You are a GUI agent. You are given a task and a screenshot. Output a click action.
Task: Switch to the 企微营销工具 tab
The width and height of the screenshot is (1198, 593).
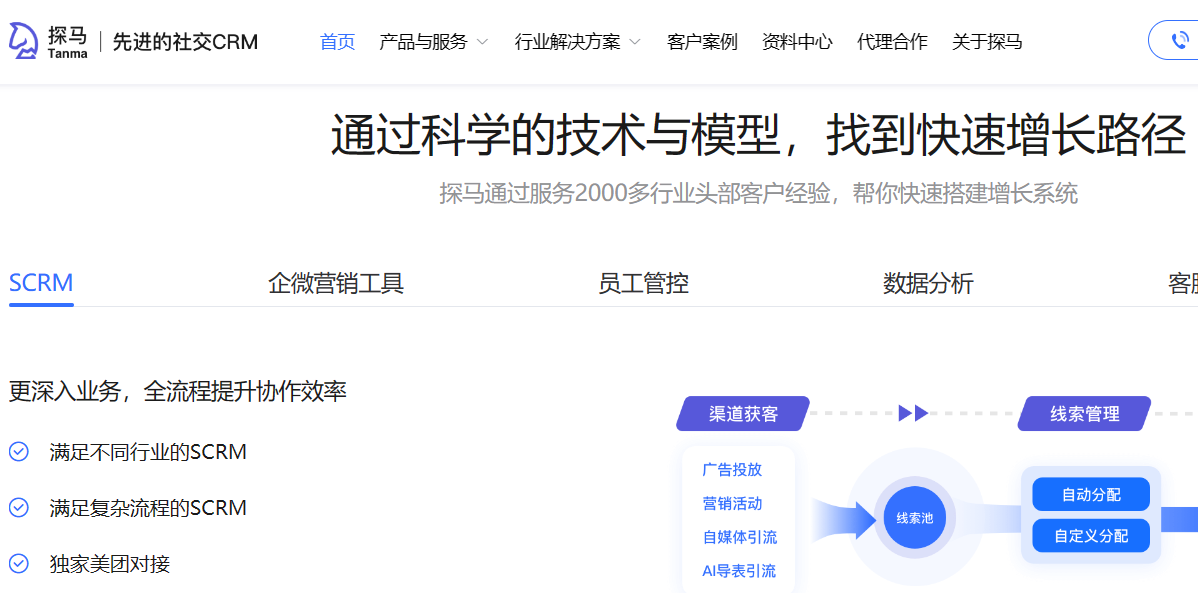pos(336,283)
